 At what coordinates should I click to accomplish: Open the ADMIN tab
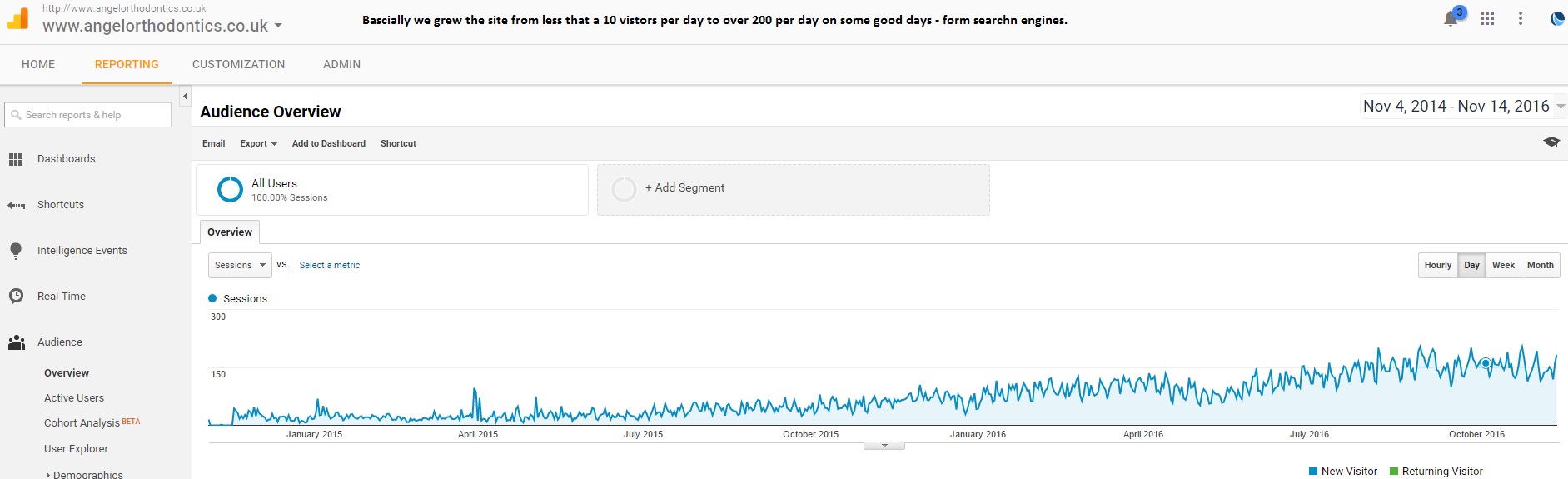pos(341,64)
